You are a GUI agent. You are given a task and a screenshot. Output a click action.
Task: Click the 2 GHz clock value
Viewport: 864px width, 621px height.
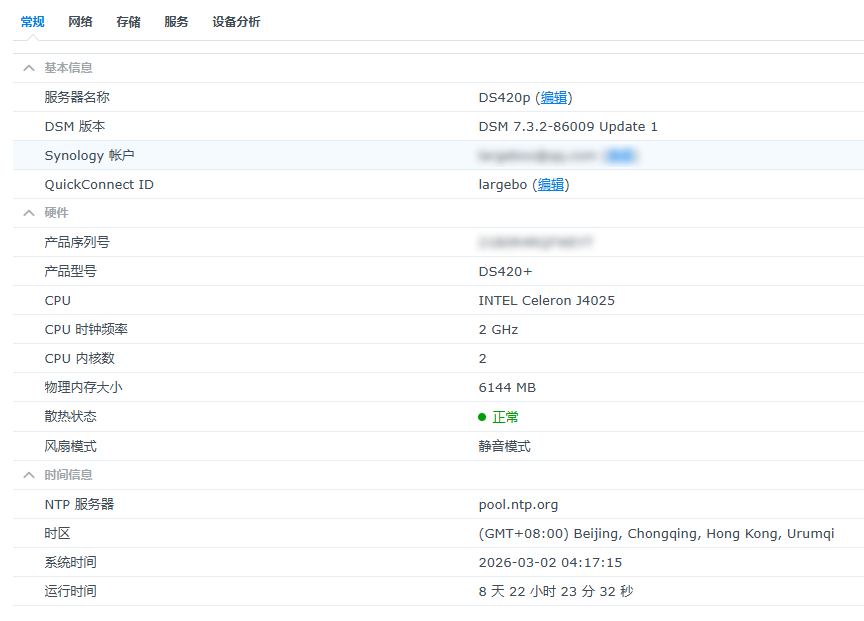tap(498, 330)
